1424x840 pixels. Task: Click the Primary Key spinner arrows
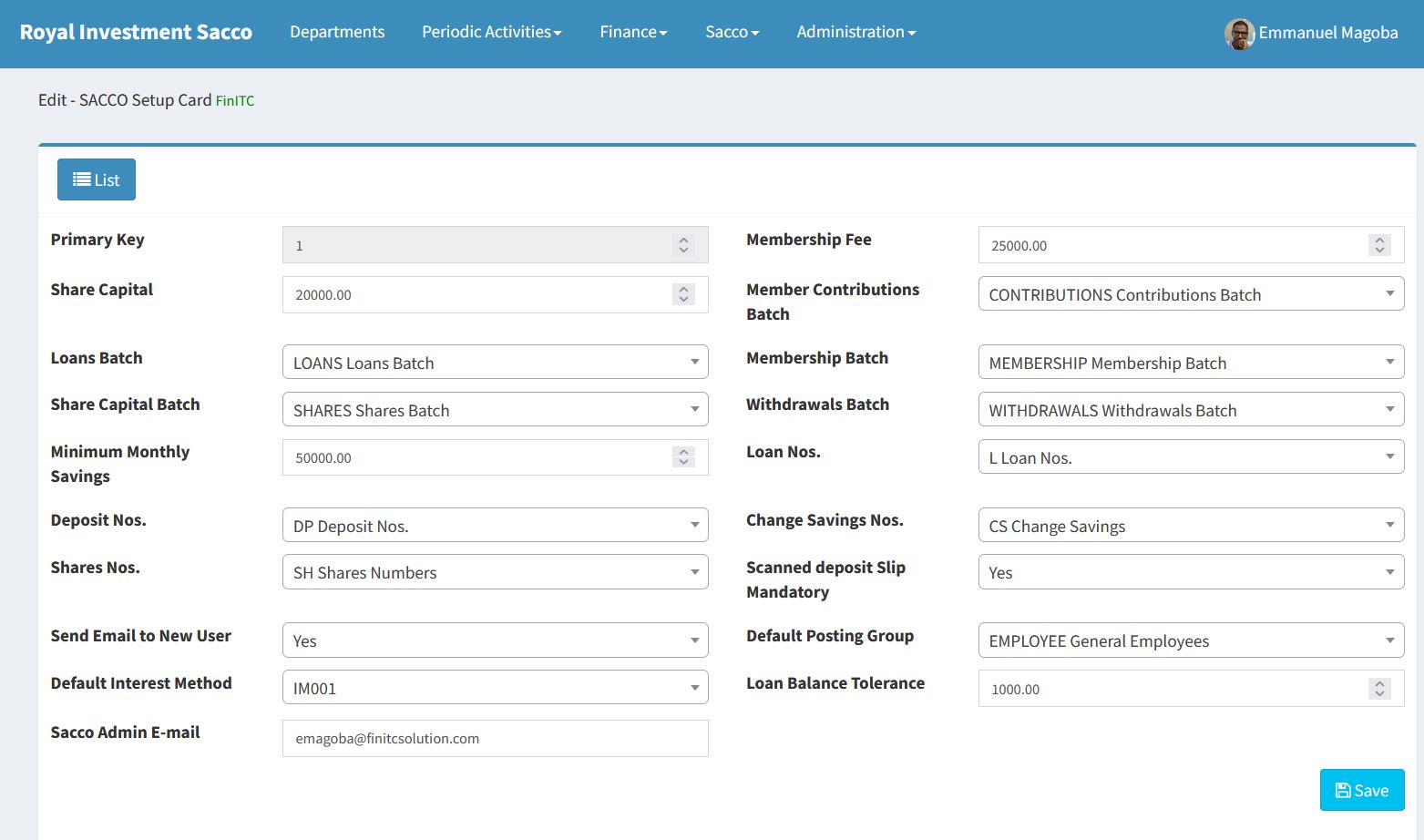683,245
